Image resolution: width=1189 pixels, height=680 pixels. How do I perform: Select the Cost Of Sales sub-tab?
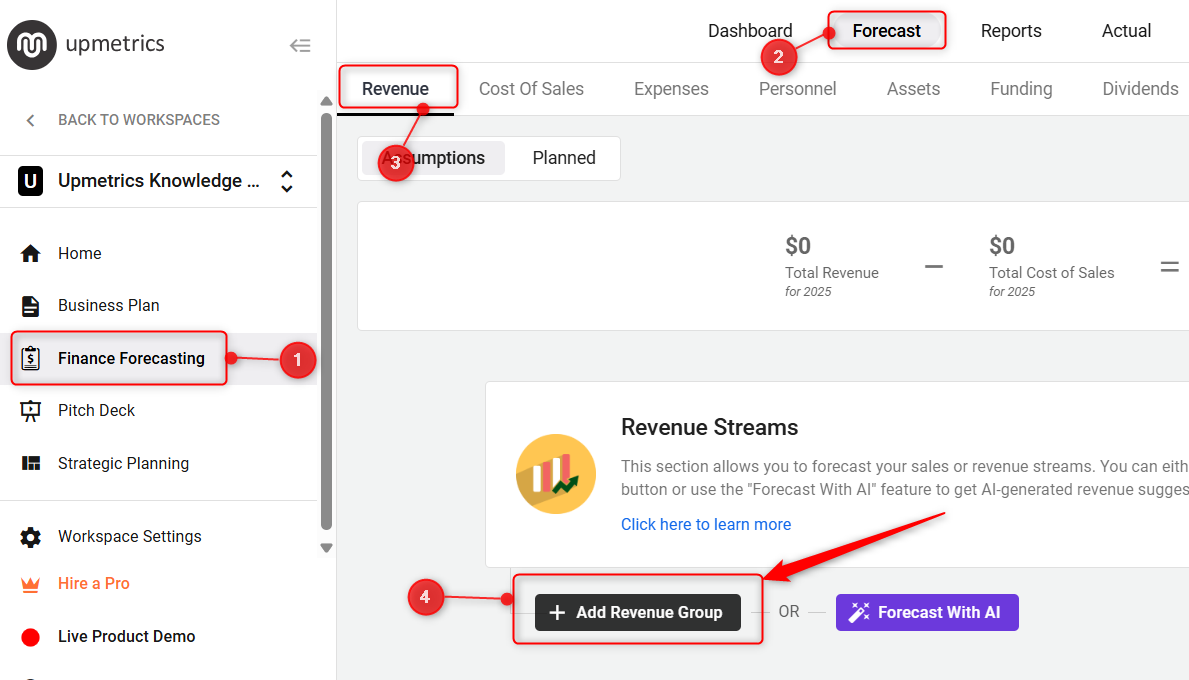pos(531,89)
